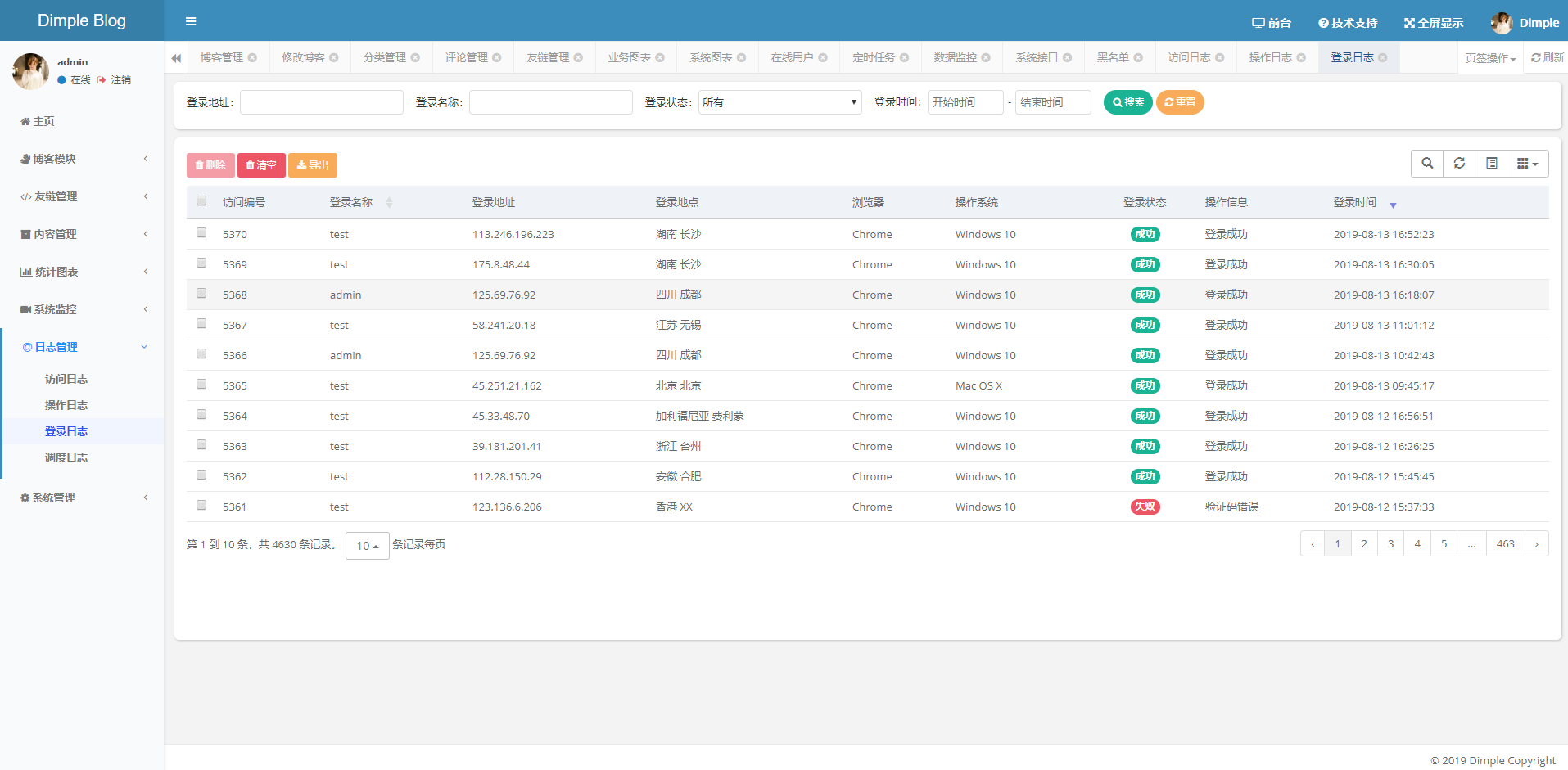Click the tab scroll-left double arrow
This screenshot has height=770, width=1568.
[176, 58]
